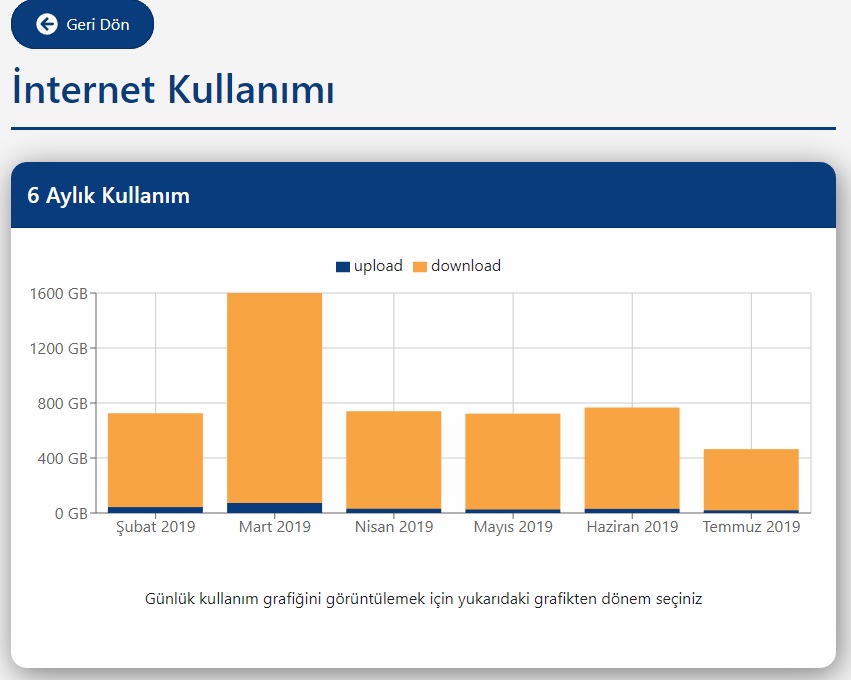Click the Geri Dön back button
Viewport: 851px width, 680px height.
pos(82,24)
